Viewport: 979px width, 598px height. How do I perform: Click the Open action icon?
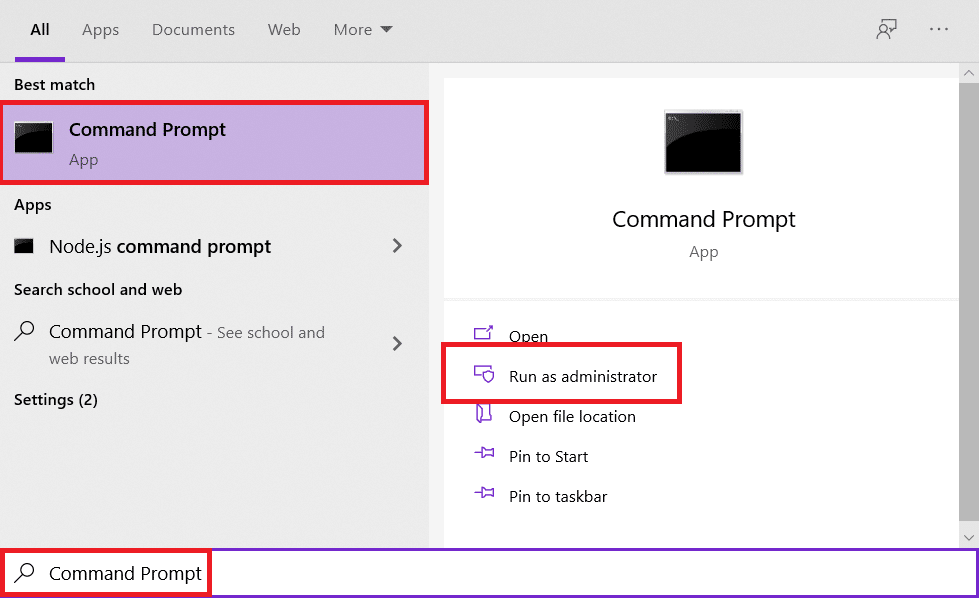(484, 336)
